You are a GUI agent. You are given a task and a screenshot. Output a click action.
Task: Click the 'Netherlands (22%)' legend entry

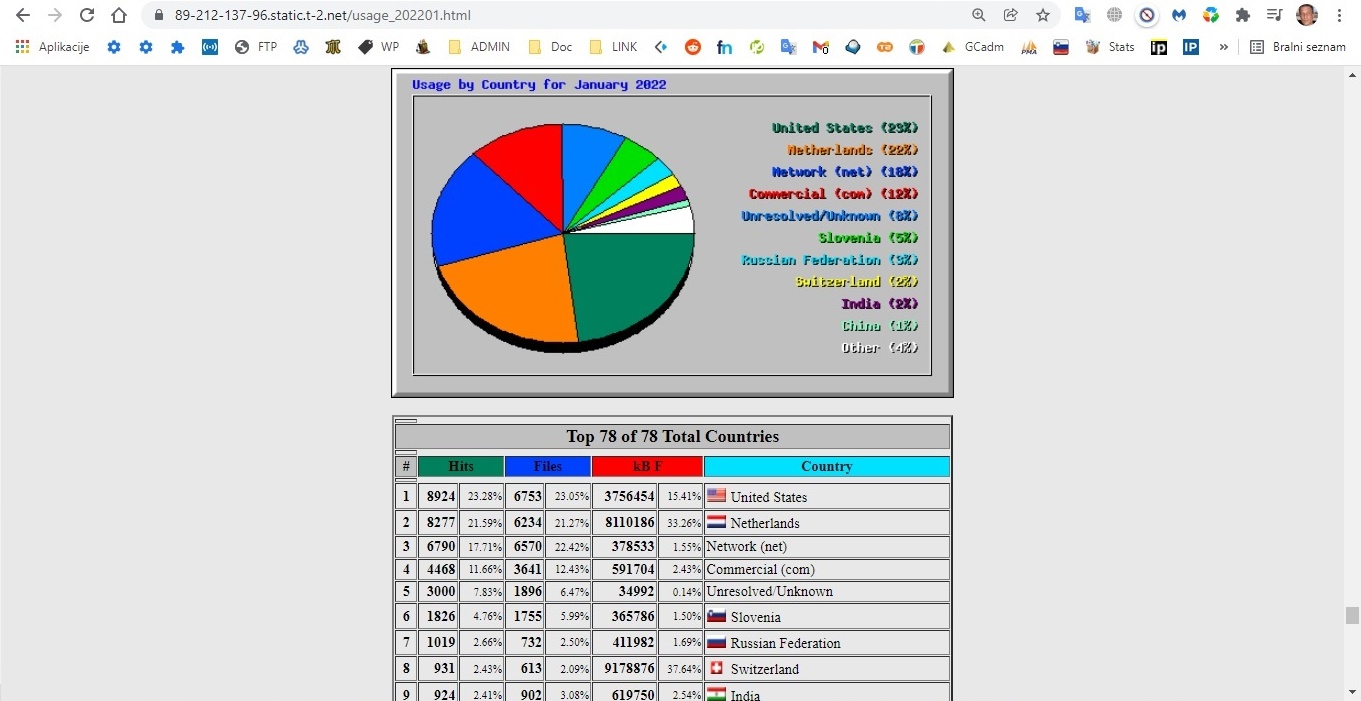852,150
